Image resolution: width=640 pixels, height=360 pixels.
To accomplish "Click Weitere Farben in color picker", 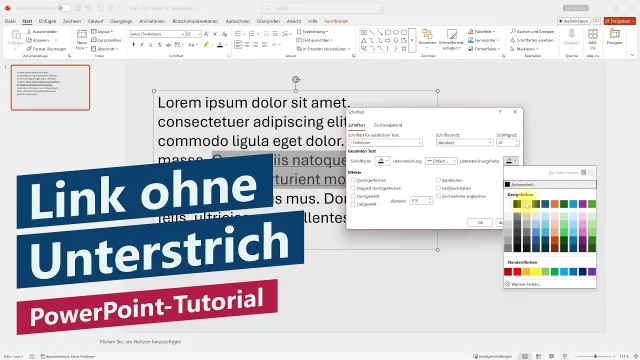I will 526,284.
